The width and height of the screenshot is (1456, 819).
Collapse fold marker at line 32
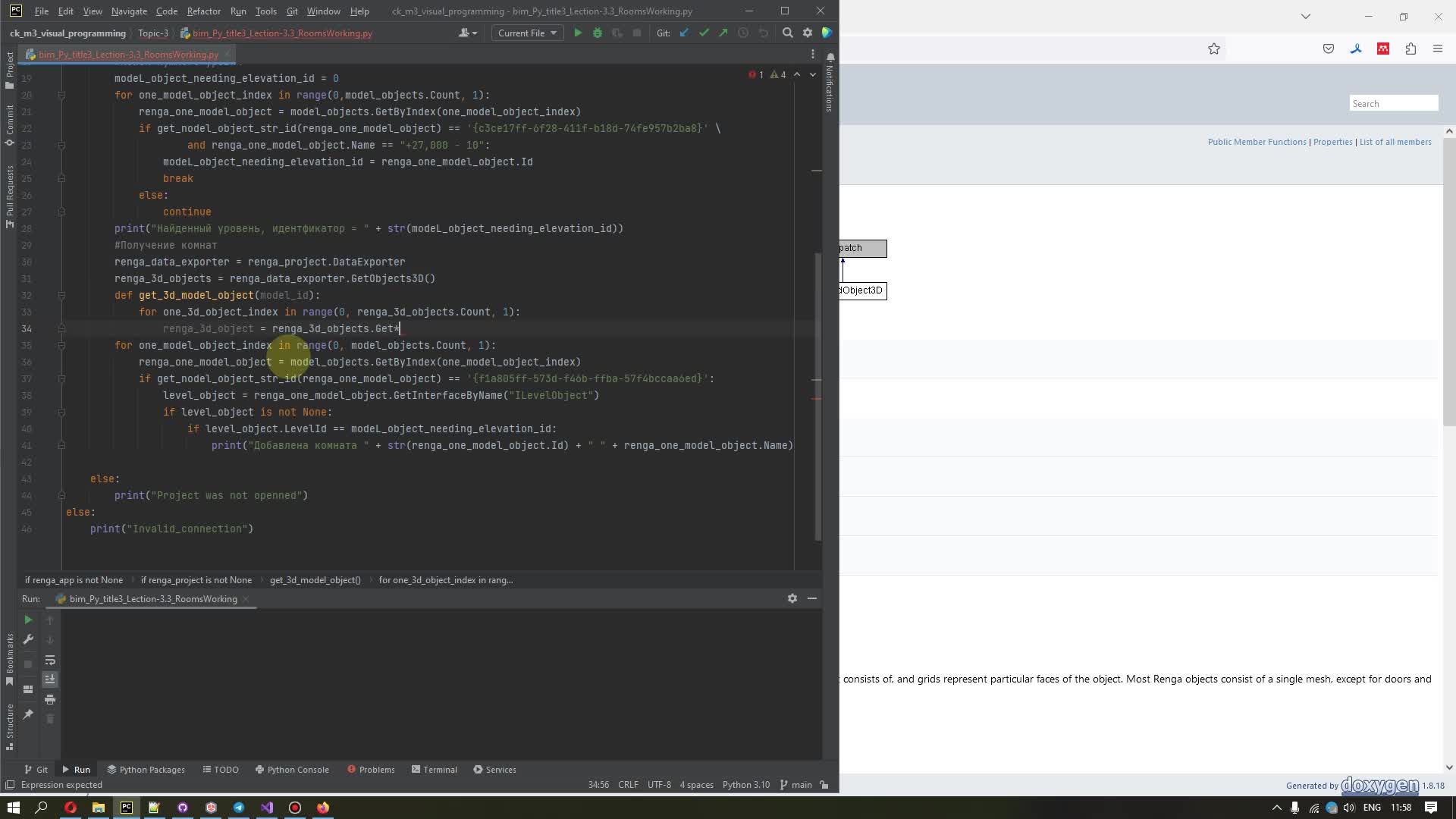point(61,295)
